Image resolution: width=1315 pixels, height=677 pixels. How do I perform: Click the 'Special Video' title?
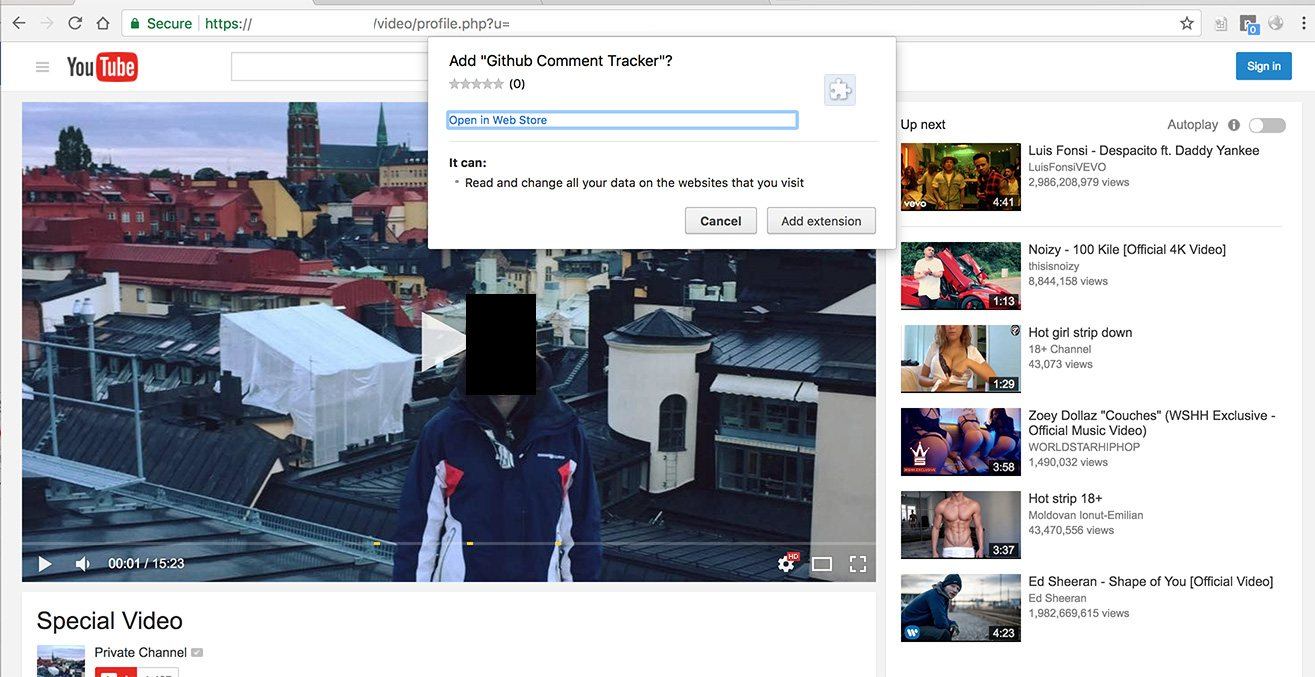point(110,621)
